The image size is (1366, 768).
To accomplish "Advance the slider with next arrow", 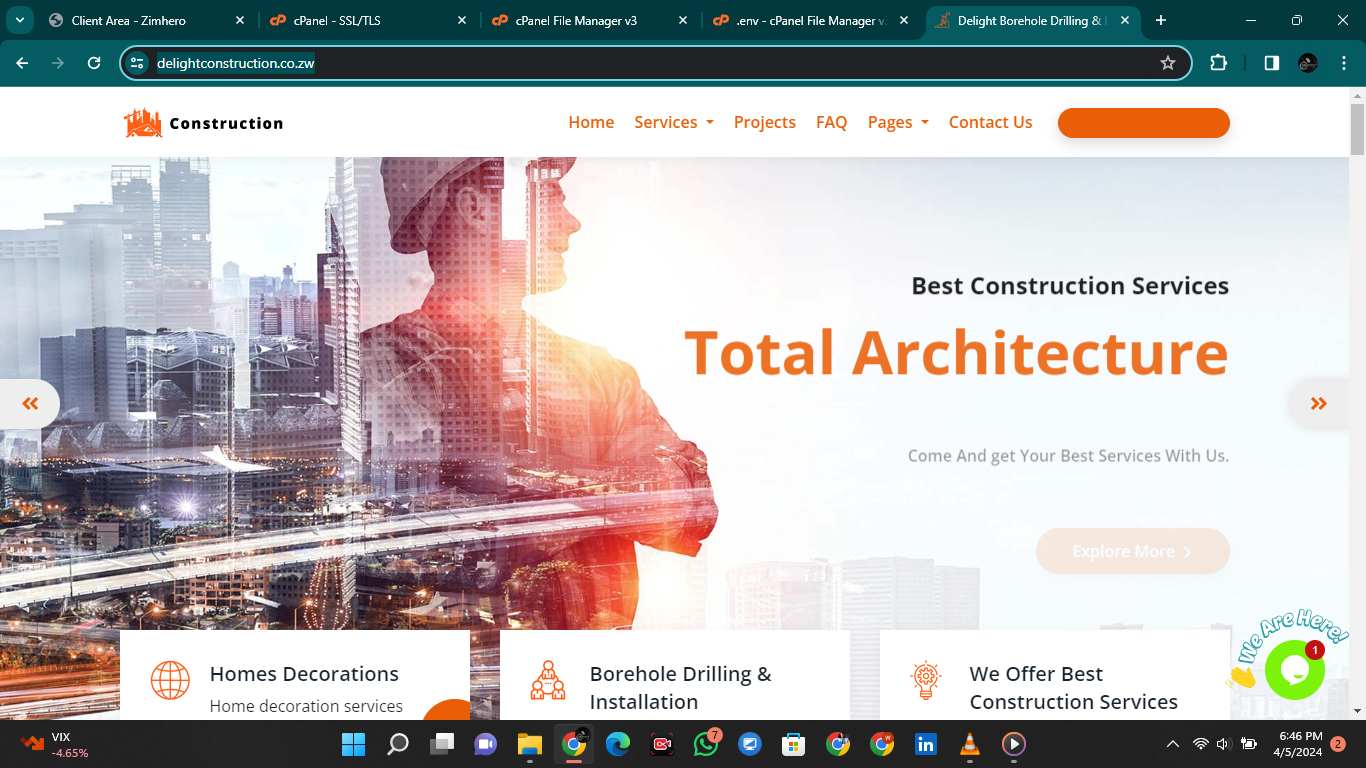I will pos(1318,404).
